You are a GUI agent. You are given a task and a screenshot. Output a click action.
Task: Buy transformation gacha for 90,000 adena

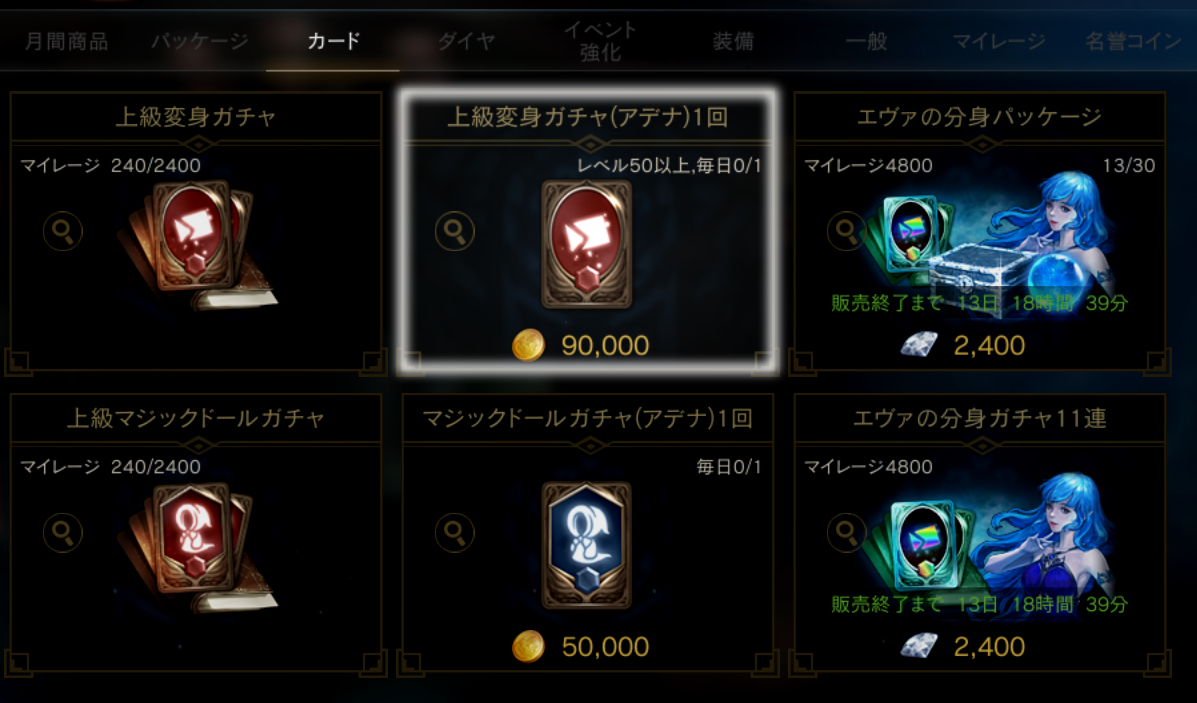(x=581, y=345)
